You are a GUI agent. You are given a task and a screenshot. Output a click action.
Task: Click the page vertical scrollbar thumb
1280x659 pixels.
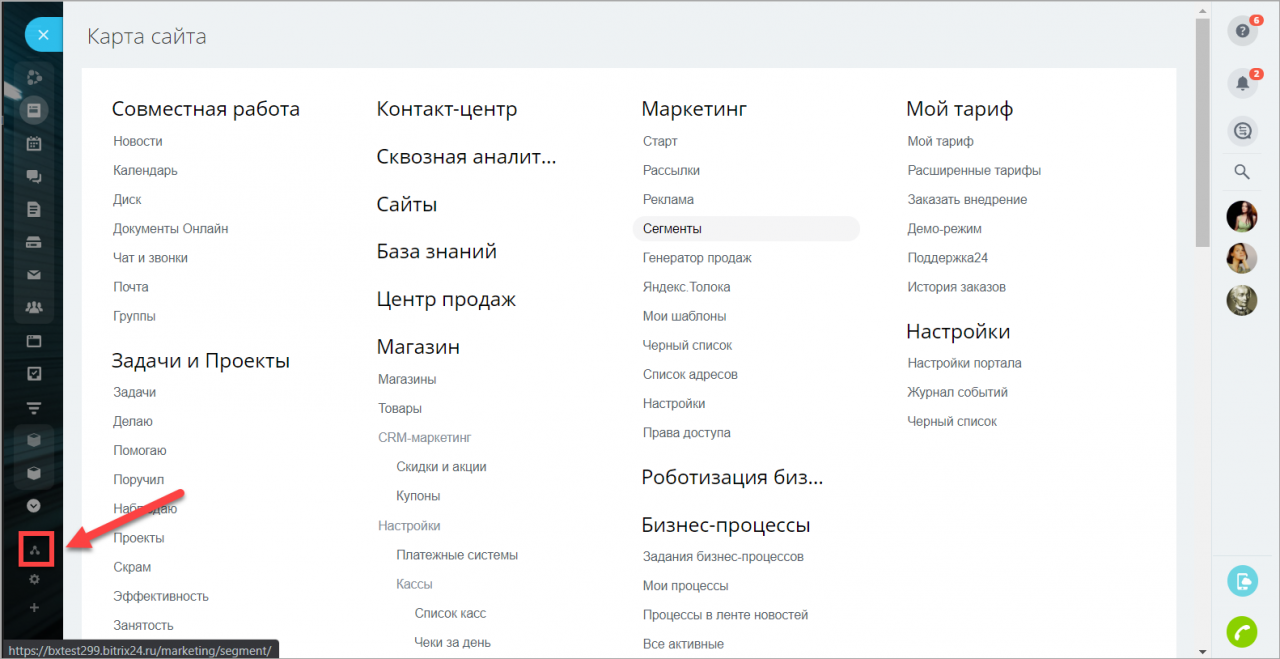click(1203, 132)
